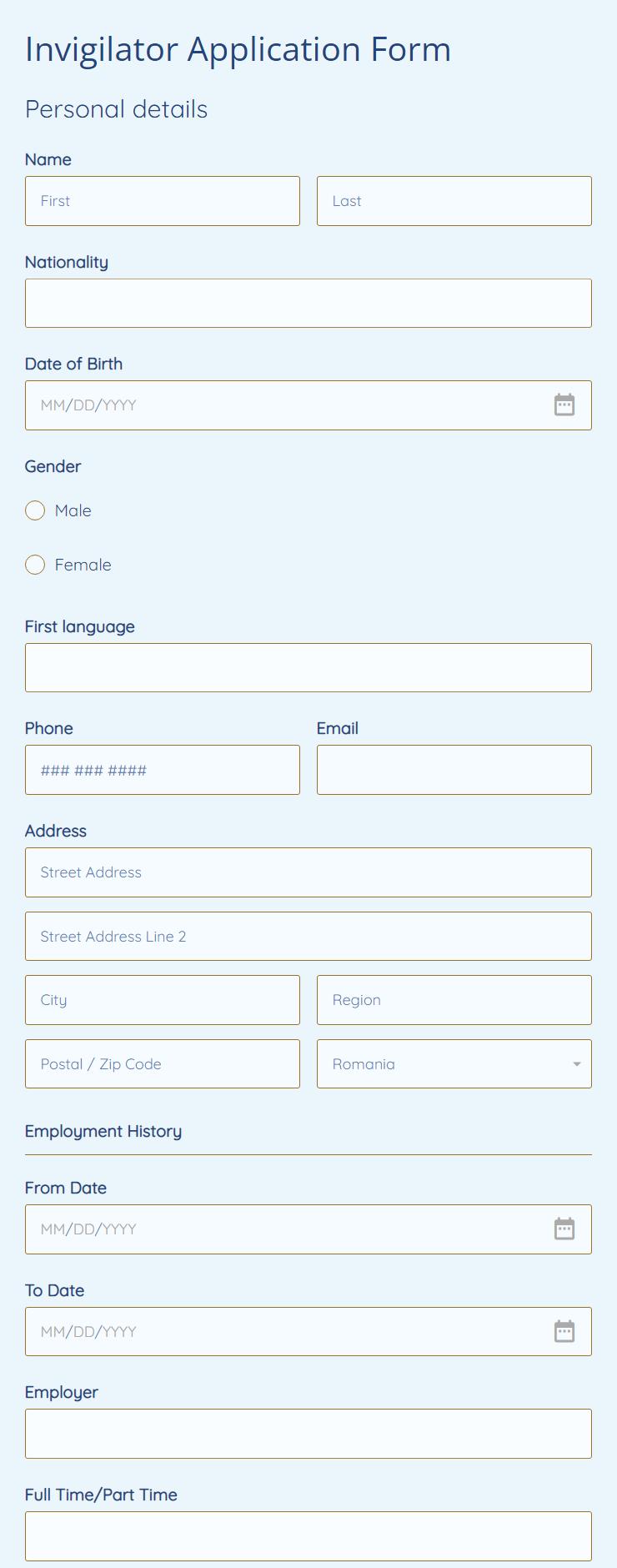The image size is (617, 1568).
Task: Click into the Email field
Action: tap(454, 769)
